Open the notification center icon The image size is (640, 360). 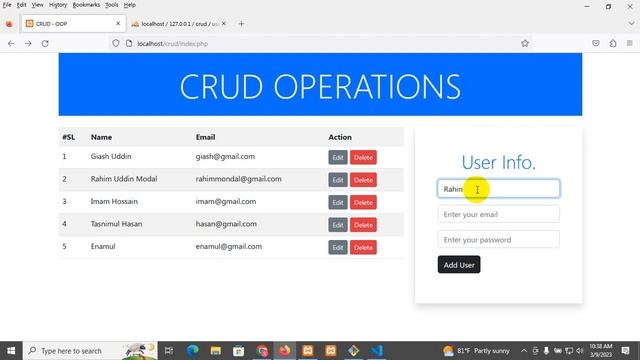point(625,351)
